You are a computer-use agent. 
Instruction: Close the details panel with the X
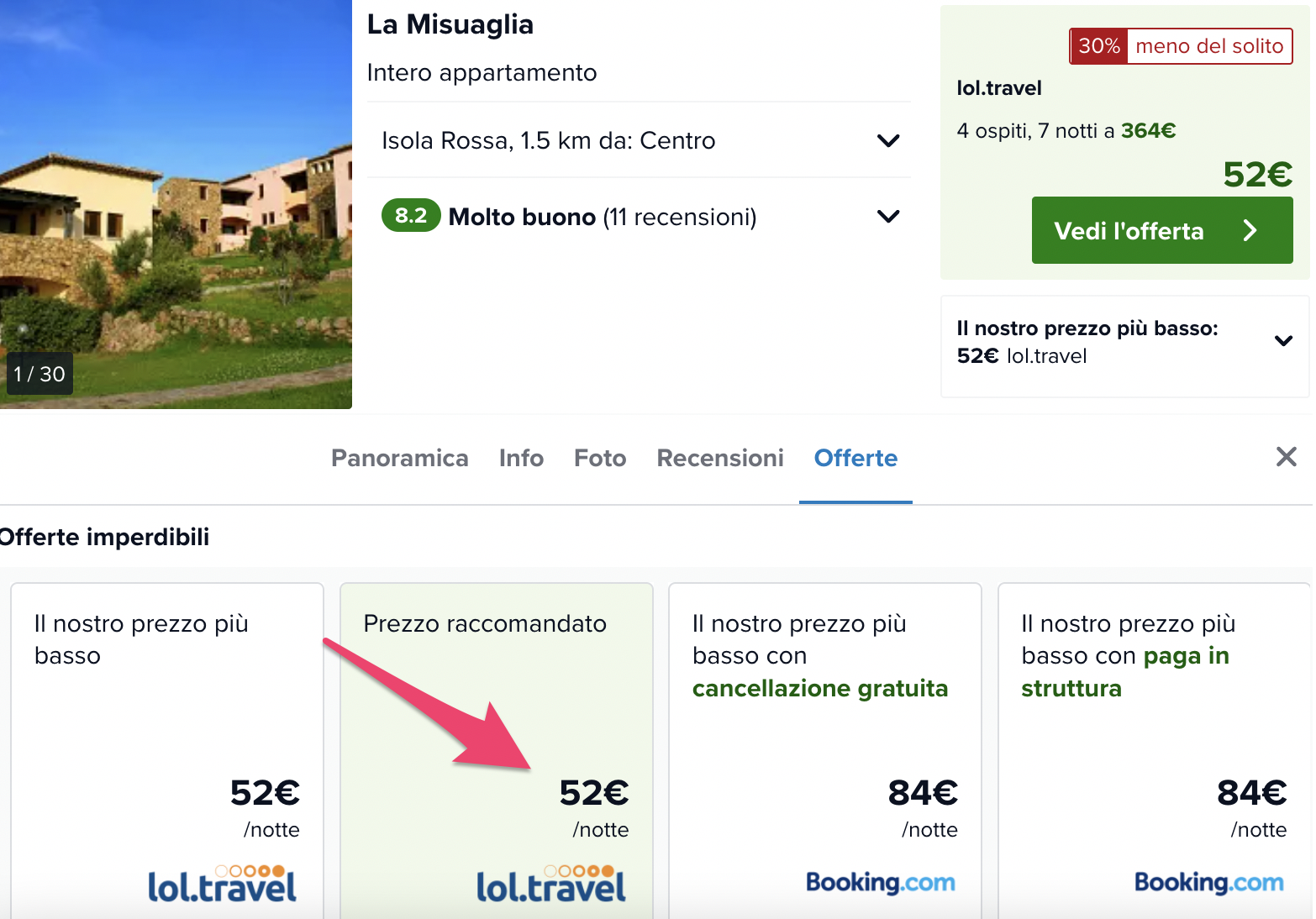click(x=1286, y=457)
